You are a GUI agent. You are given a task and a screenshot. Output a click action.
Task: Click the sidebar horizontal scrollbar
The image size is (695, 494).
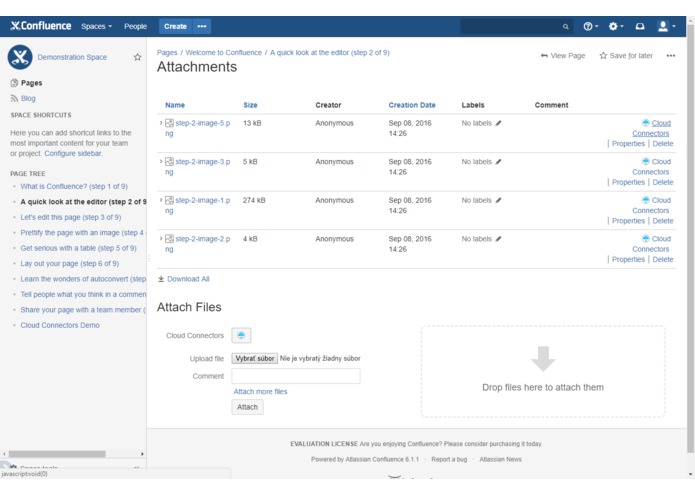click(57, 454)
